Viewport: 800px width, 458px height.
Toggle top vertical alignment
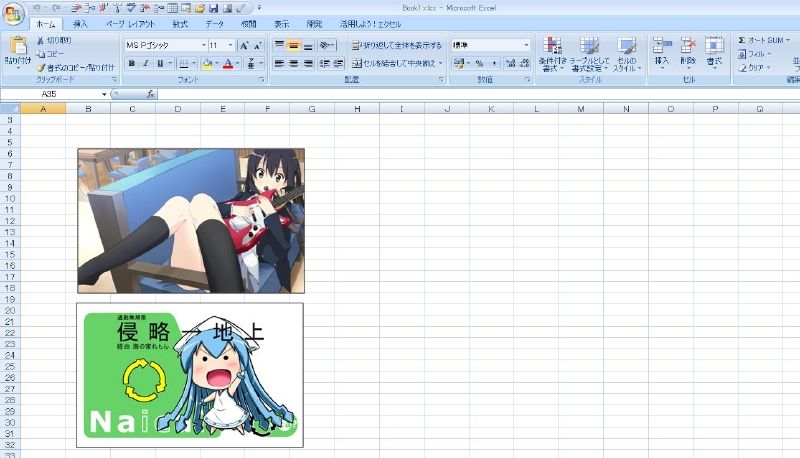(279, 45)
